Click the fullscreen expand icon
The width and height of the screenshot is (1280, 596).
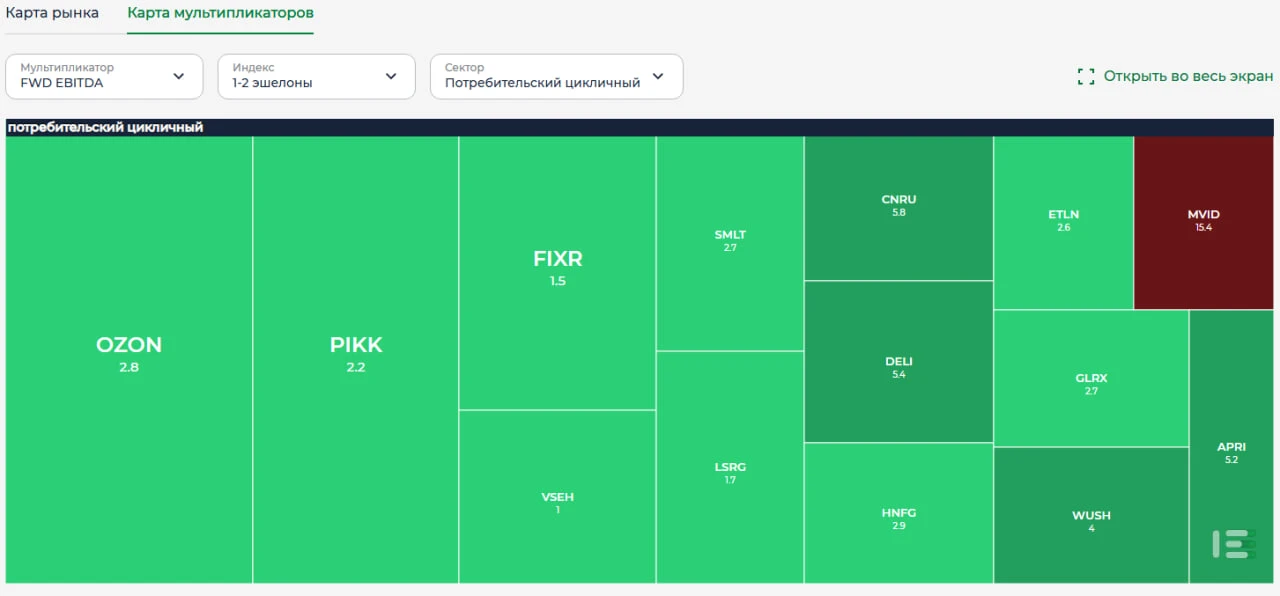click(x=1086, y=77)
